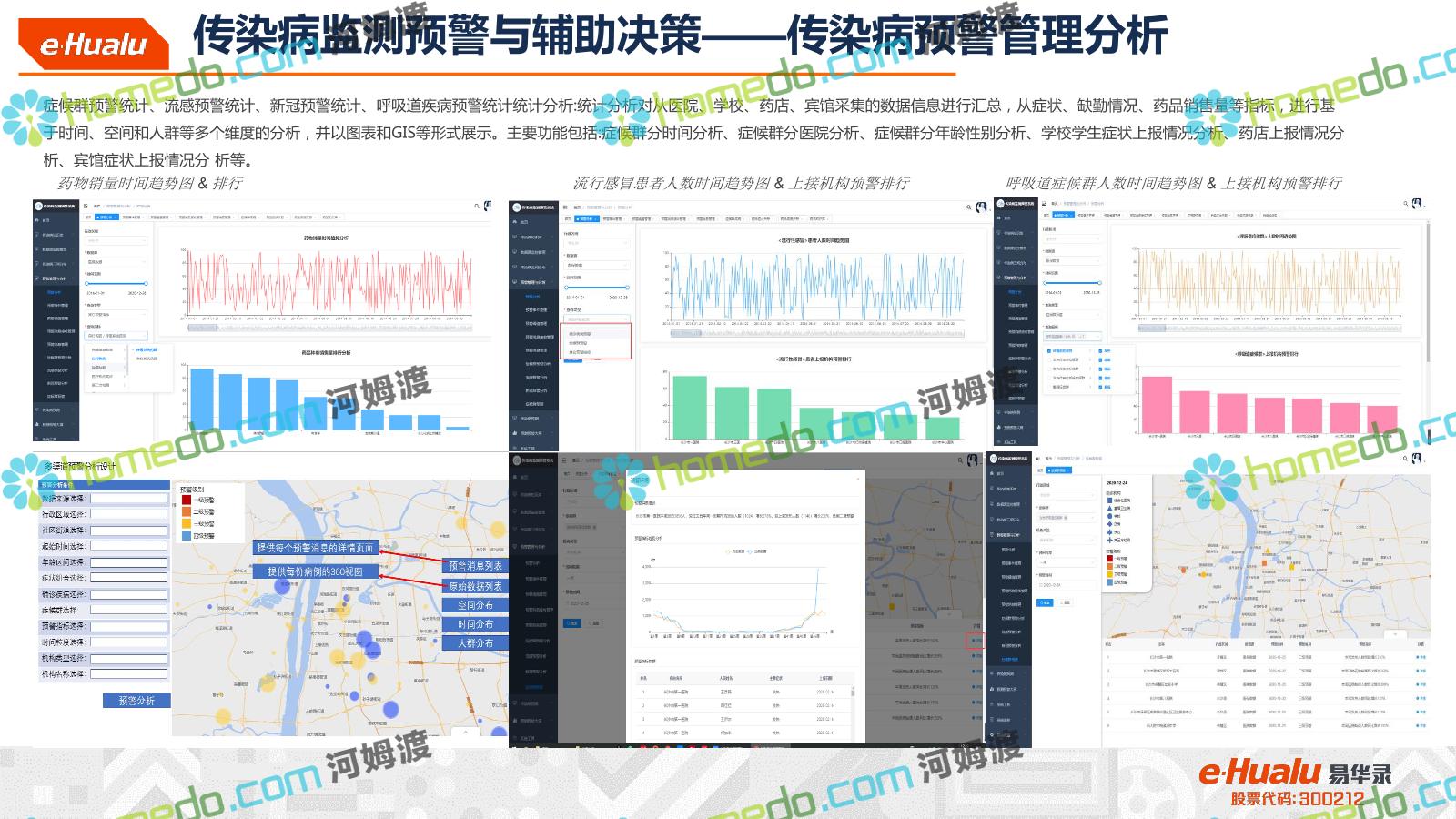1456x819 pixels.
Task: Click the 预警分析 button under the form
Action: 136,701
